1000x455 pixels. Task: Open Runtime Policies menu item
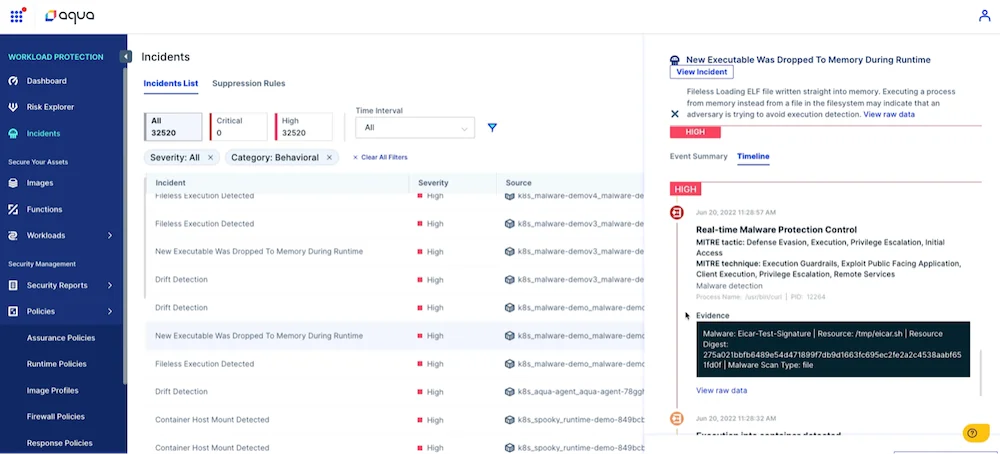pos(56,364)
